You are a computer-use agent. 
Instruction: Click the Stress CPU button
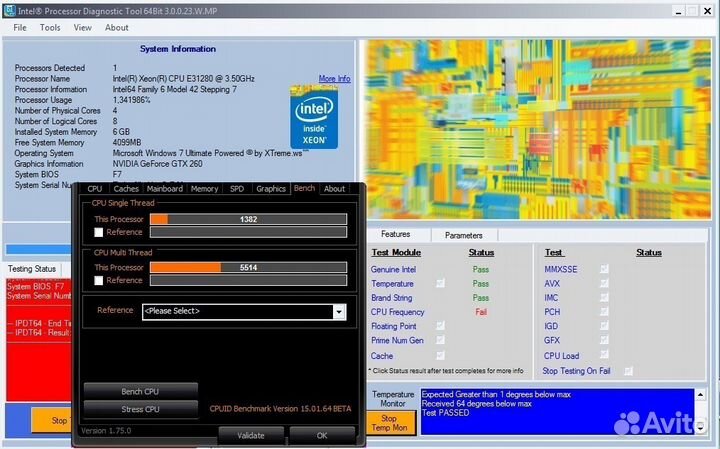[x=141, y=409]
